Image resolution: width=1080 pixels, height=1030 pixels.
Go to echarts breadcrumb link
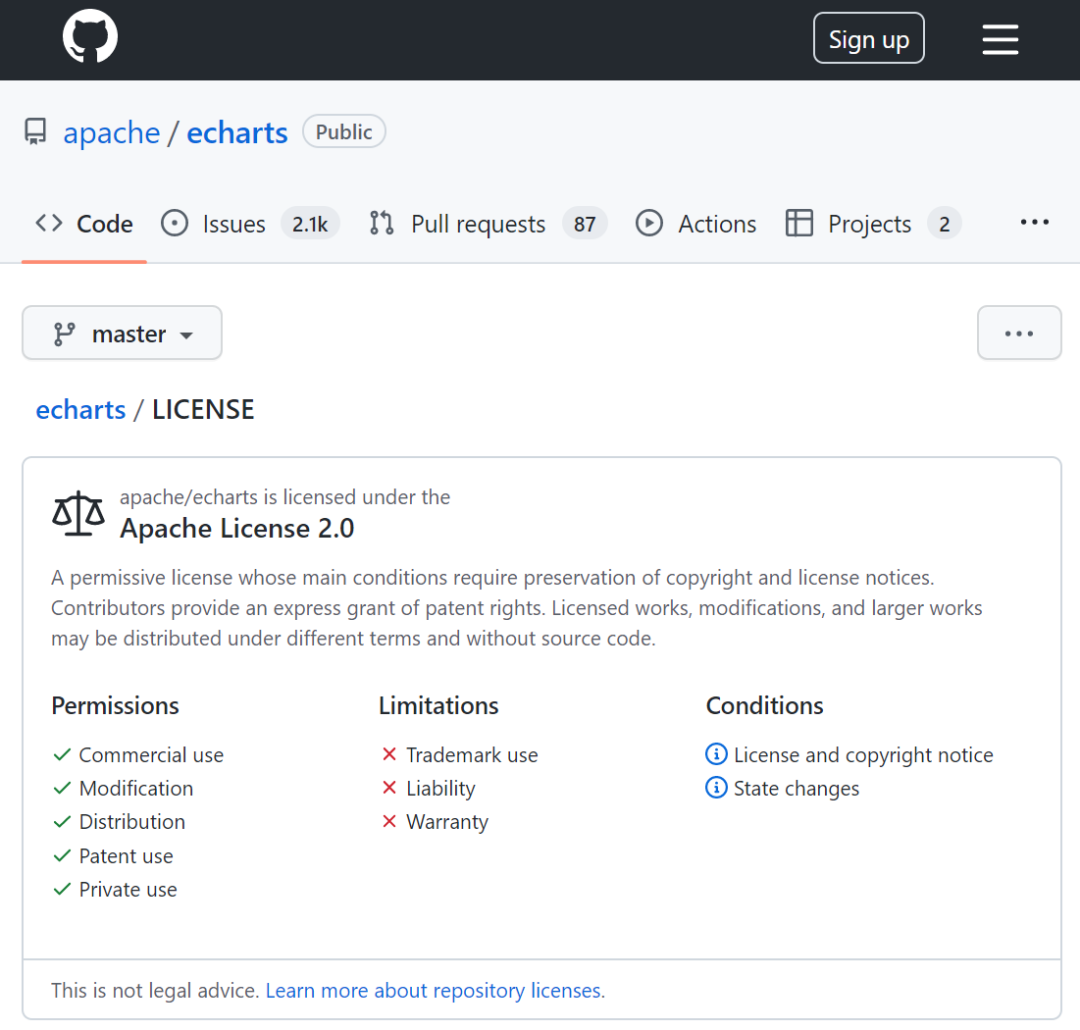coord(81,409)
